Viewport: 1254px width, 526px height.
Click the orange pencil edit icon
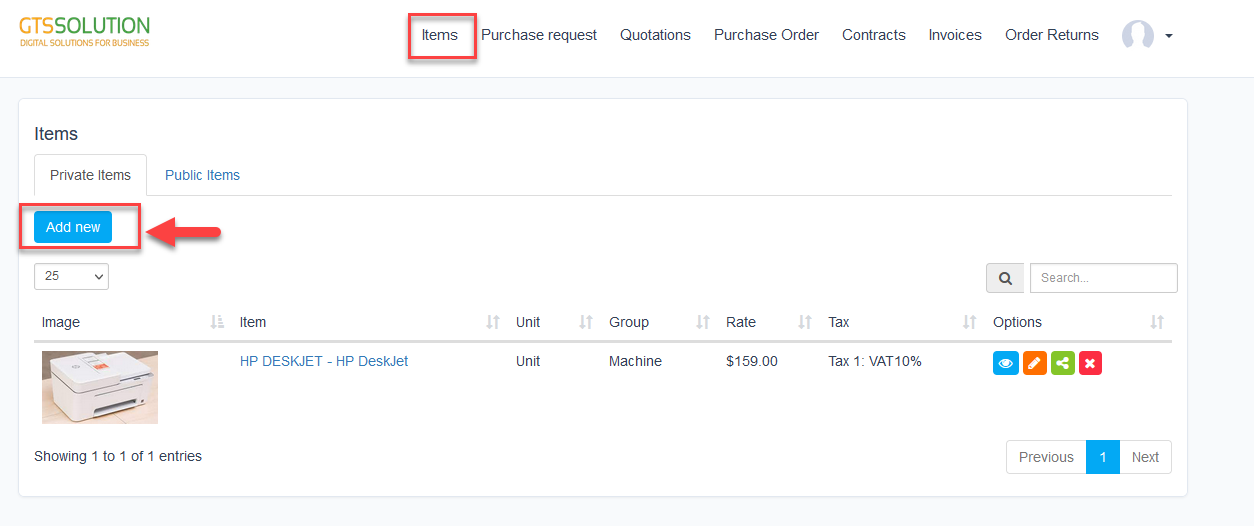click(x=1034, y=363)
